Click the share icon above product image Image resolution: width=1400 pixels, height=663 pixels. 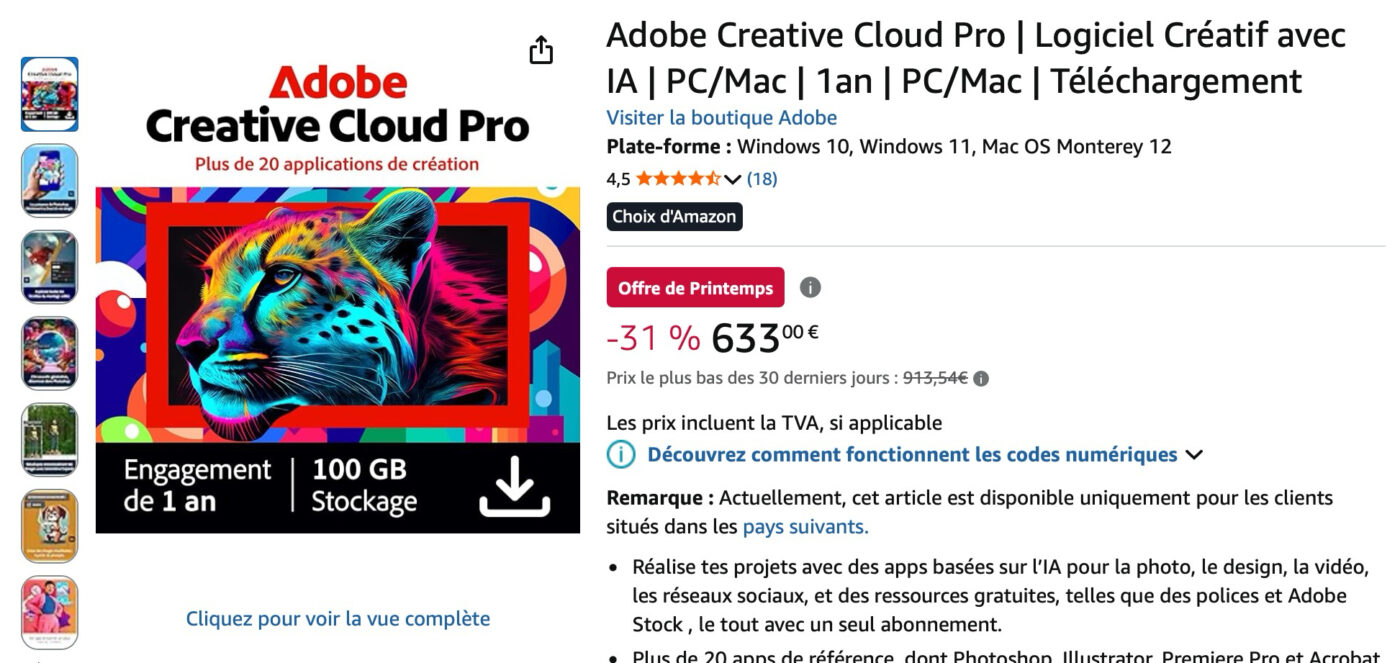[541, 50]
